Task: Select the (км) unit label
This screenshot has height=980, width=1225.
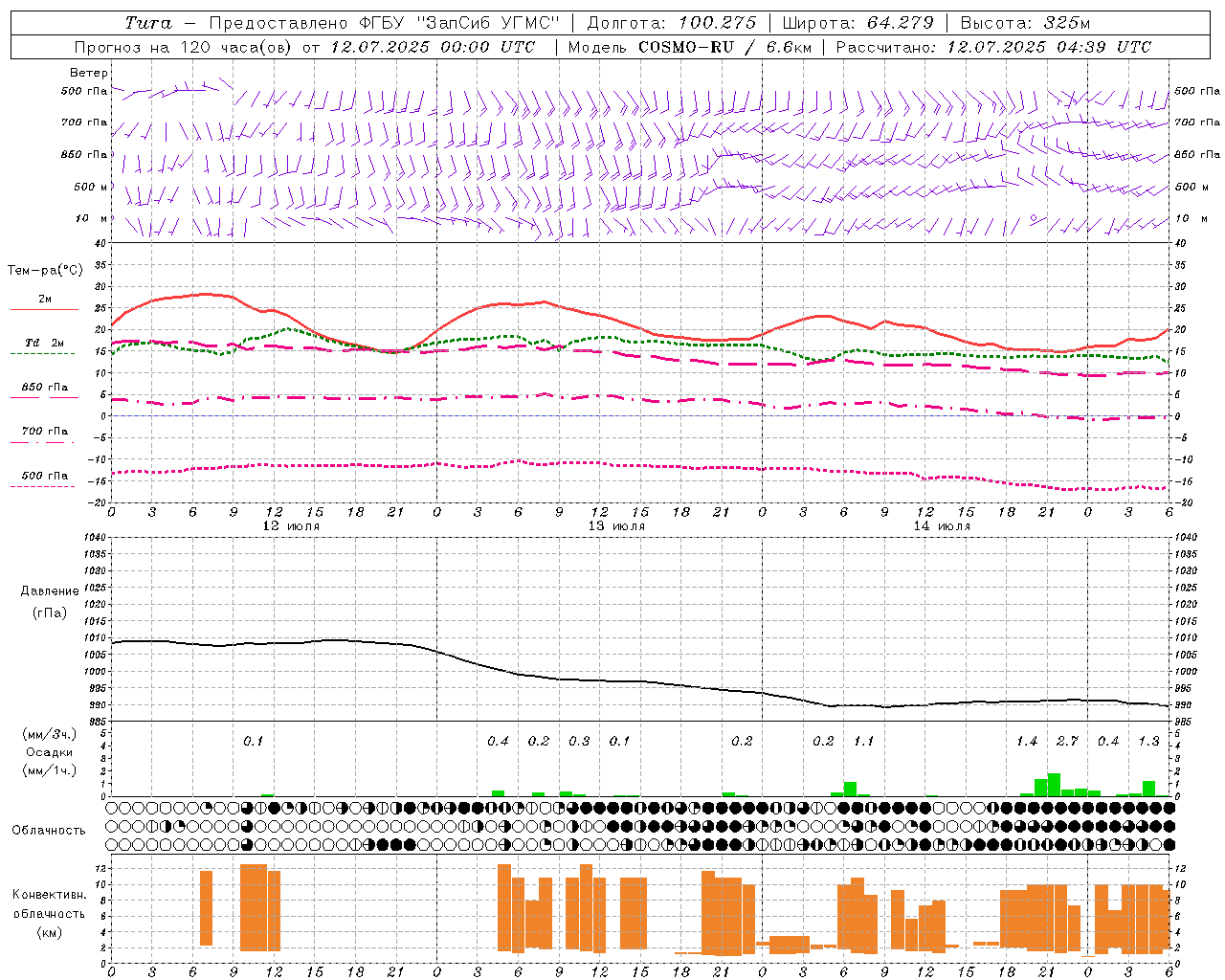Action: 50,931
